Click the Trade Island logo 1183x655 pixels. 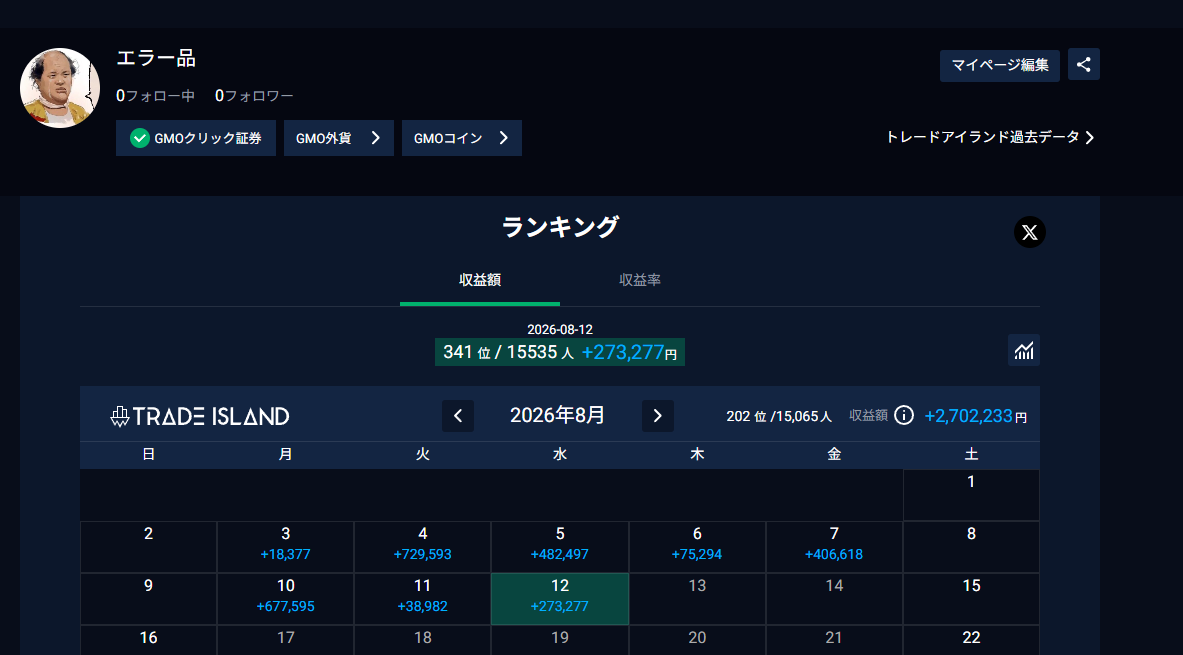pyautogui.click(x=199, y=416)
